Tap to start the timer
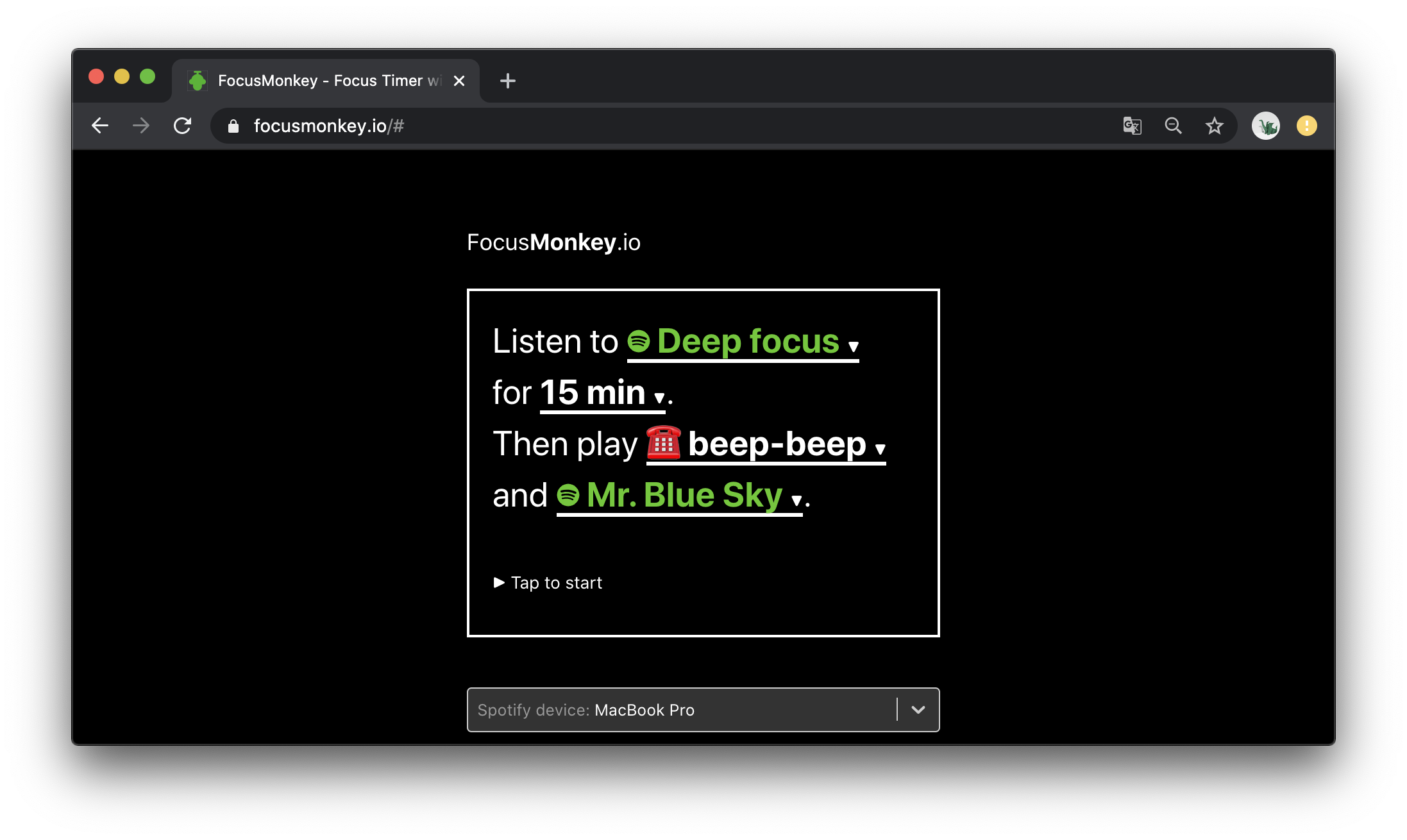Screen dimensions: 1407x840 [x=548, y=583]
